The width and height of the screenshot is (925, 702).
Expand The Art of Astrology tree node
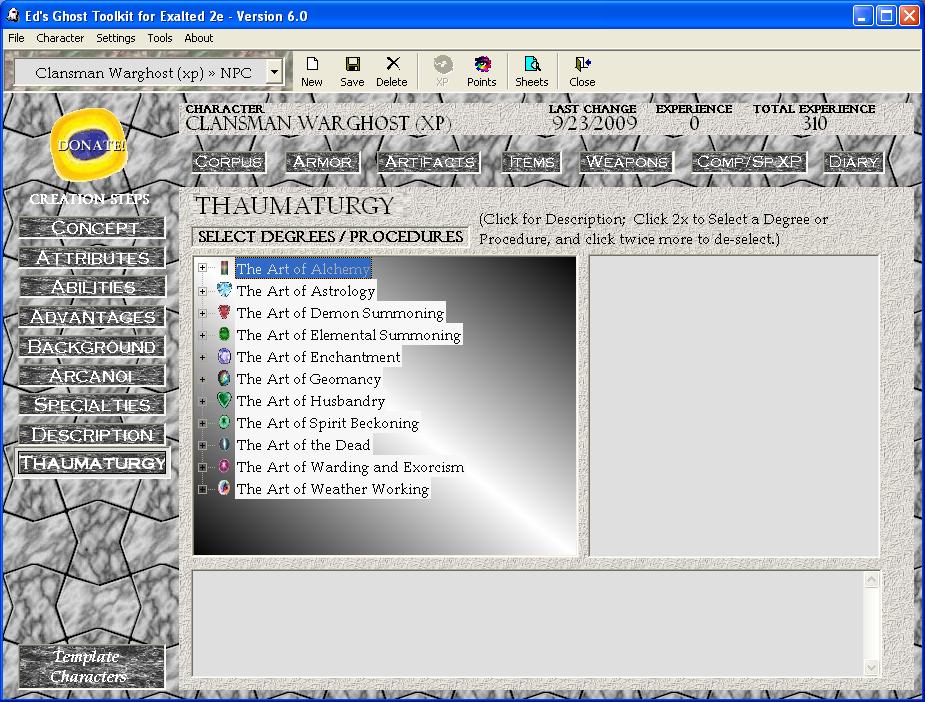coord(203,291)
